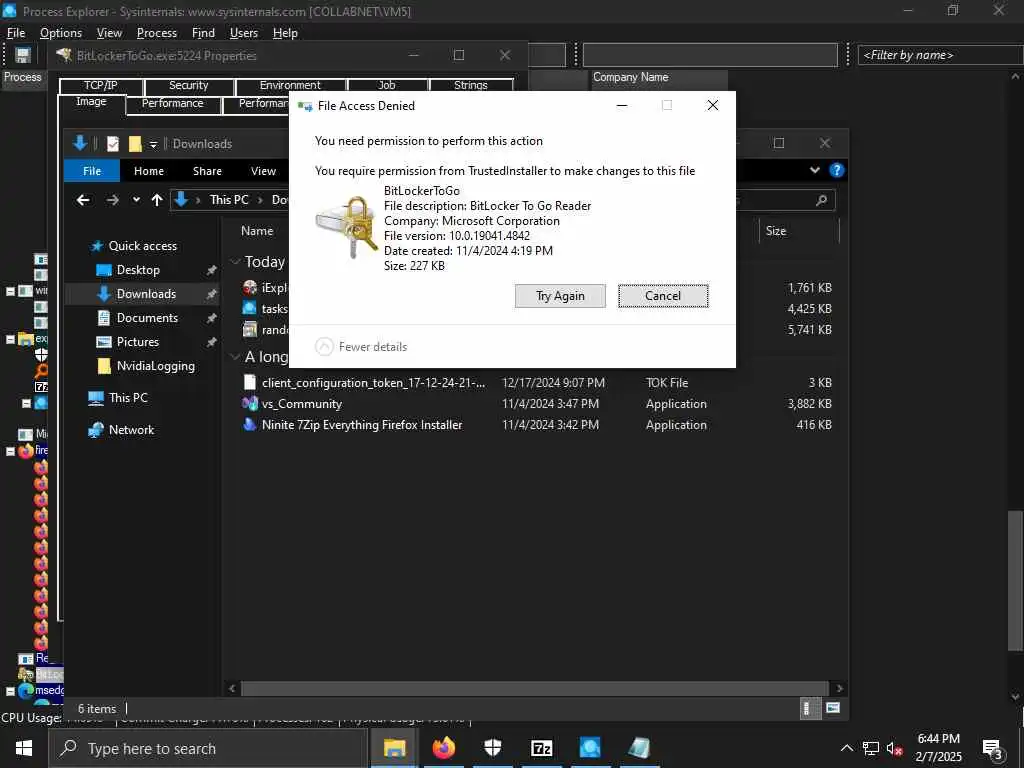The image size is (1024, 768).
Task: Click the save icon in Process Explorer toolbar
Action: pos(23,56)
